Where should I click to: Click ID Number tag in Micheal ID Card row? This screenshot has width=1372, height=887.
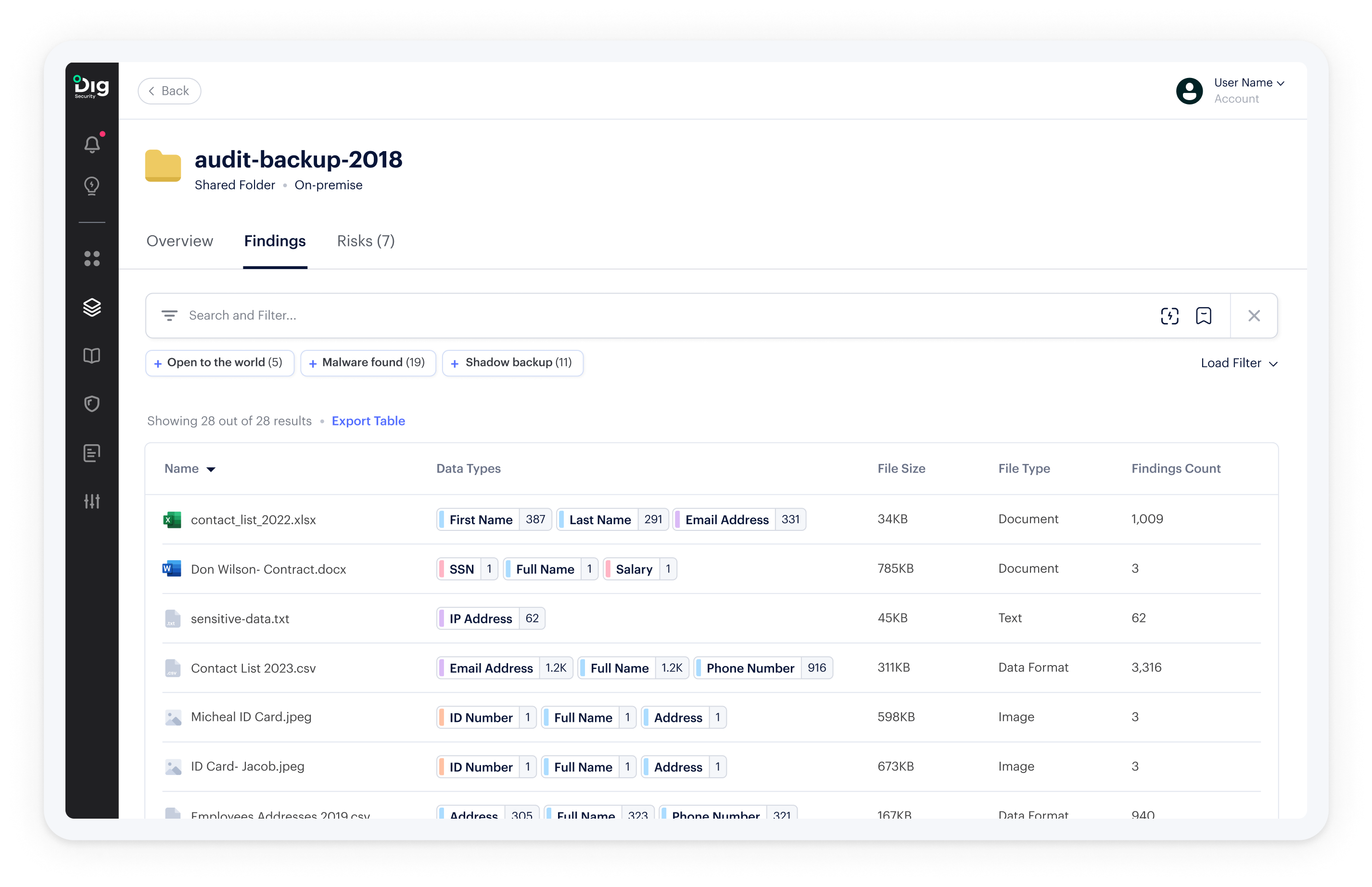[x=486, y=718]
